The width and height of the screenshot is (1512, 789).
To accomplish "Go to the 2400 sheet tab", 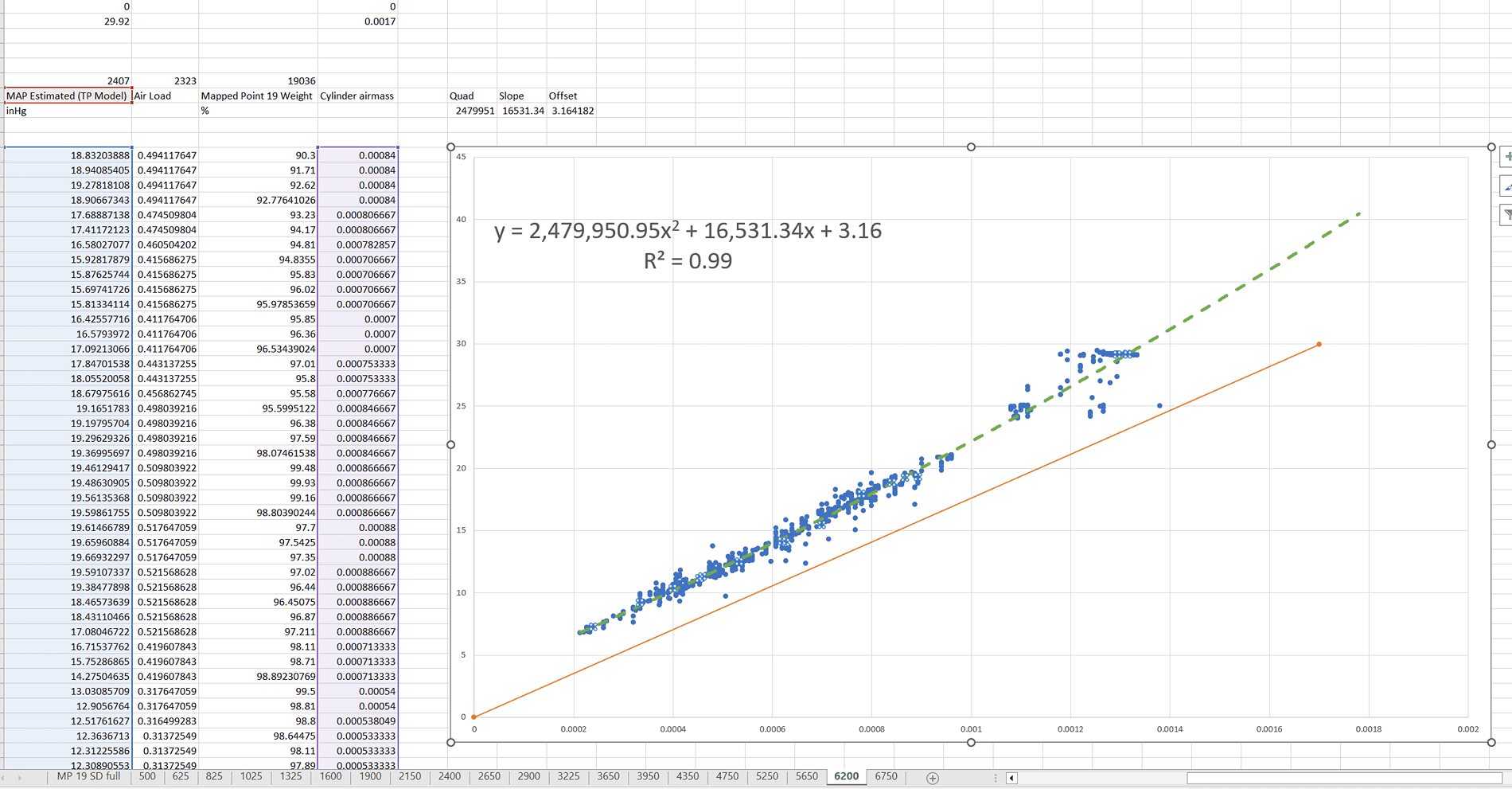I will (x=450, y=776).
